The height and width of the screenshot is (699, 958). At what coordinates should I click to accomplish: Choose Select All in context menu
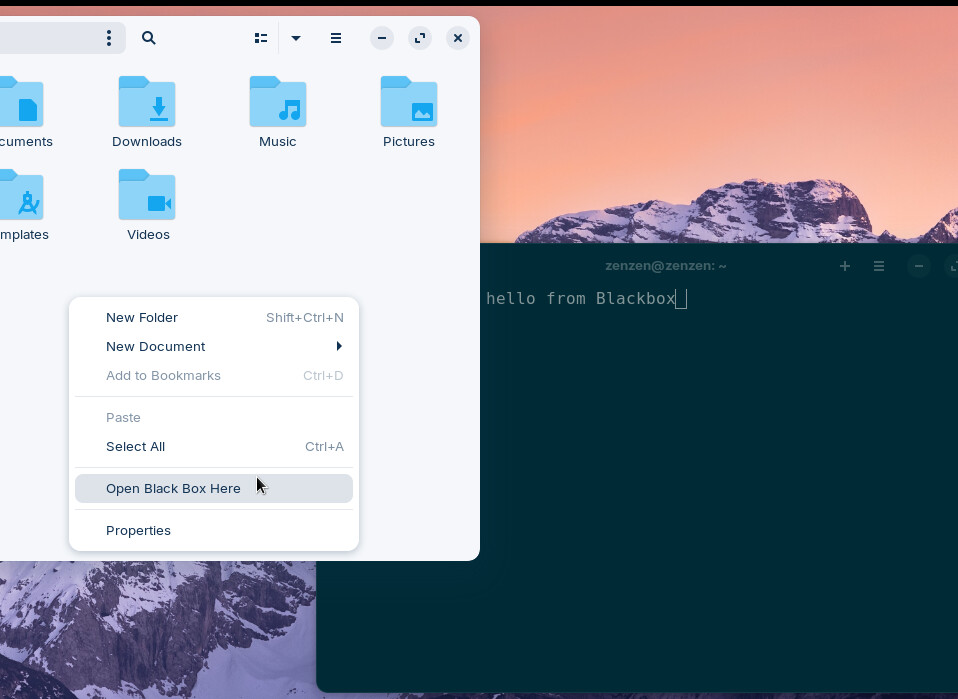[x=214, y=447]
